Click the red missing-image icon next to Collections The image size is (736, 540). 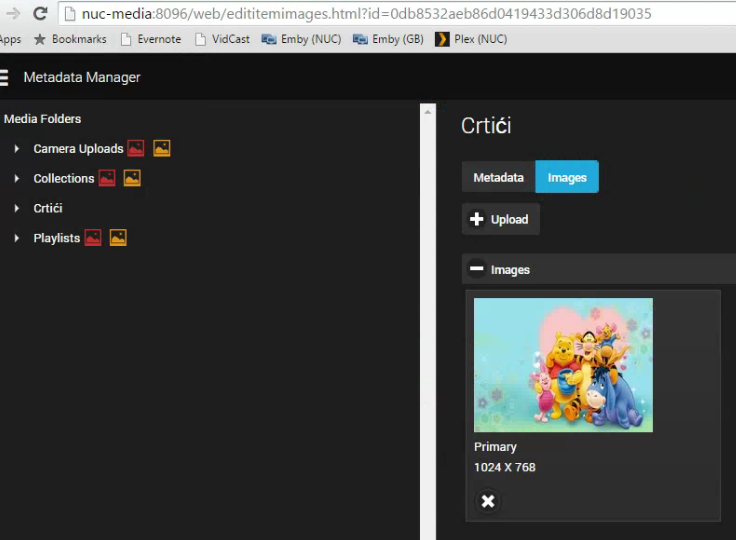[107, 178]
